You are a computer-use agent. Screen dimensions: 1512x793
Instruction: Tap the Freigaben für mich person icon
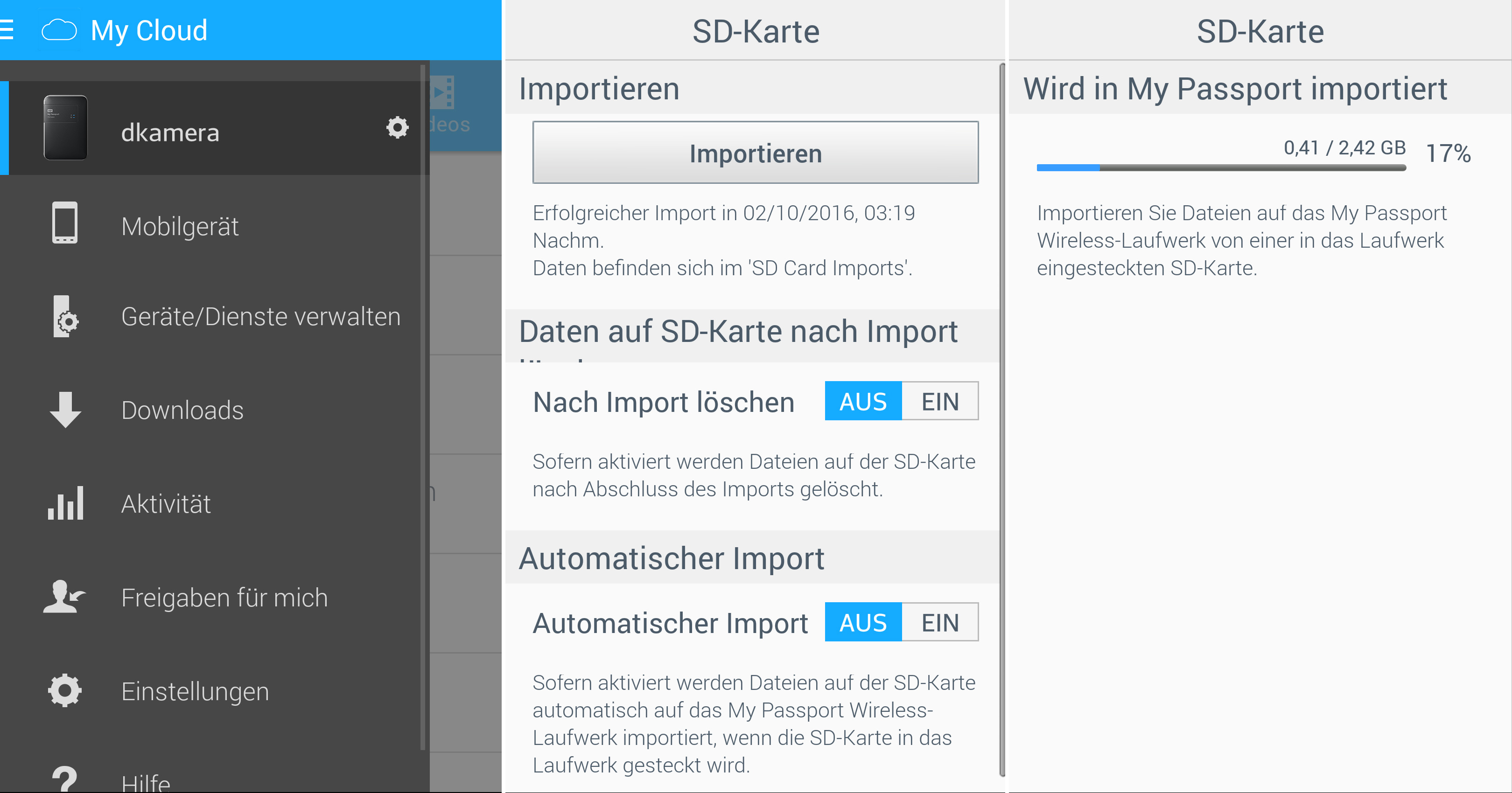pyautogui.click(x=64, y=597)
